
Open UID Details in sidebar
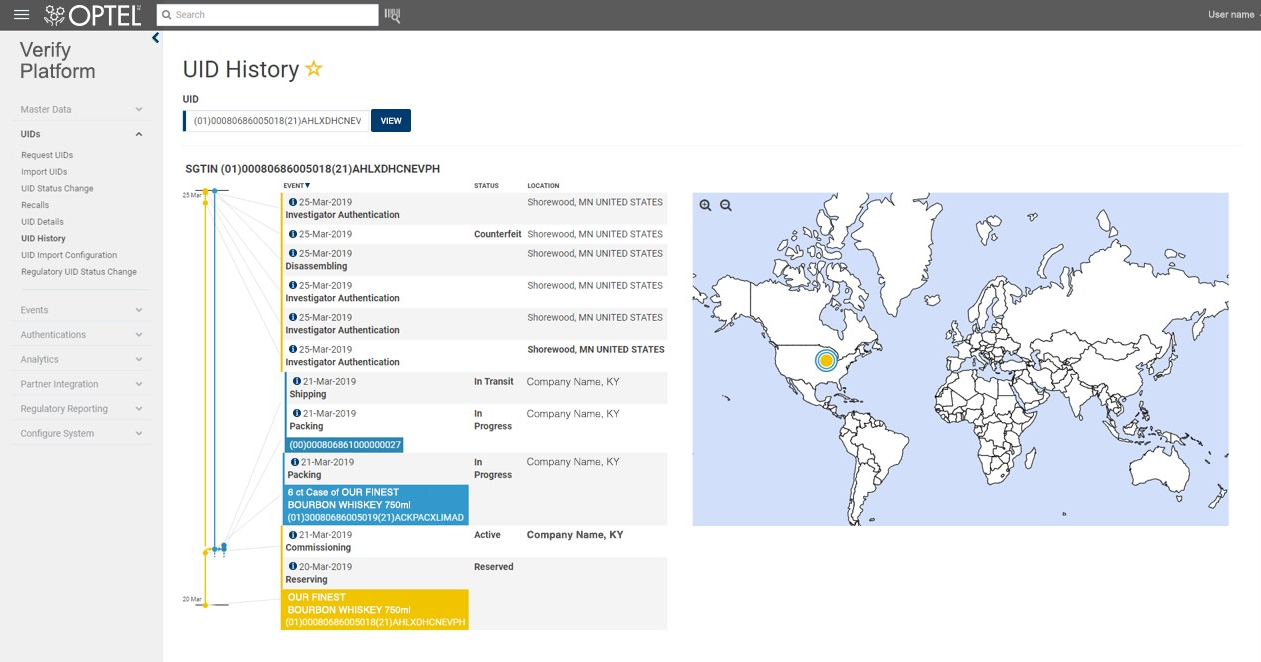coord(42,222)
